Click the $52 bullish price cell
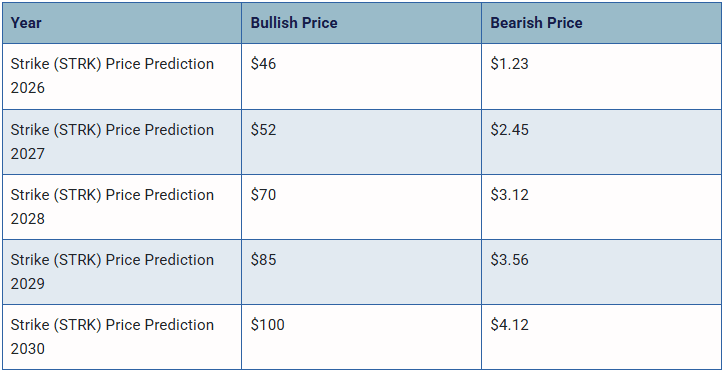Screen dimensions: 726x371 click(x=361, y=142)
